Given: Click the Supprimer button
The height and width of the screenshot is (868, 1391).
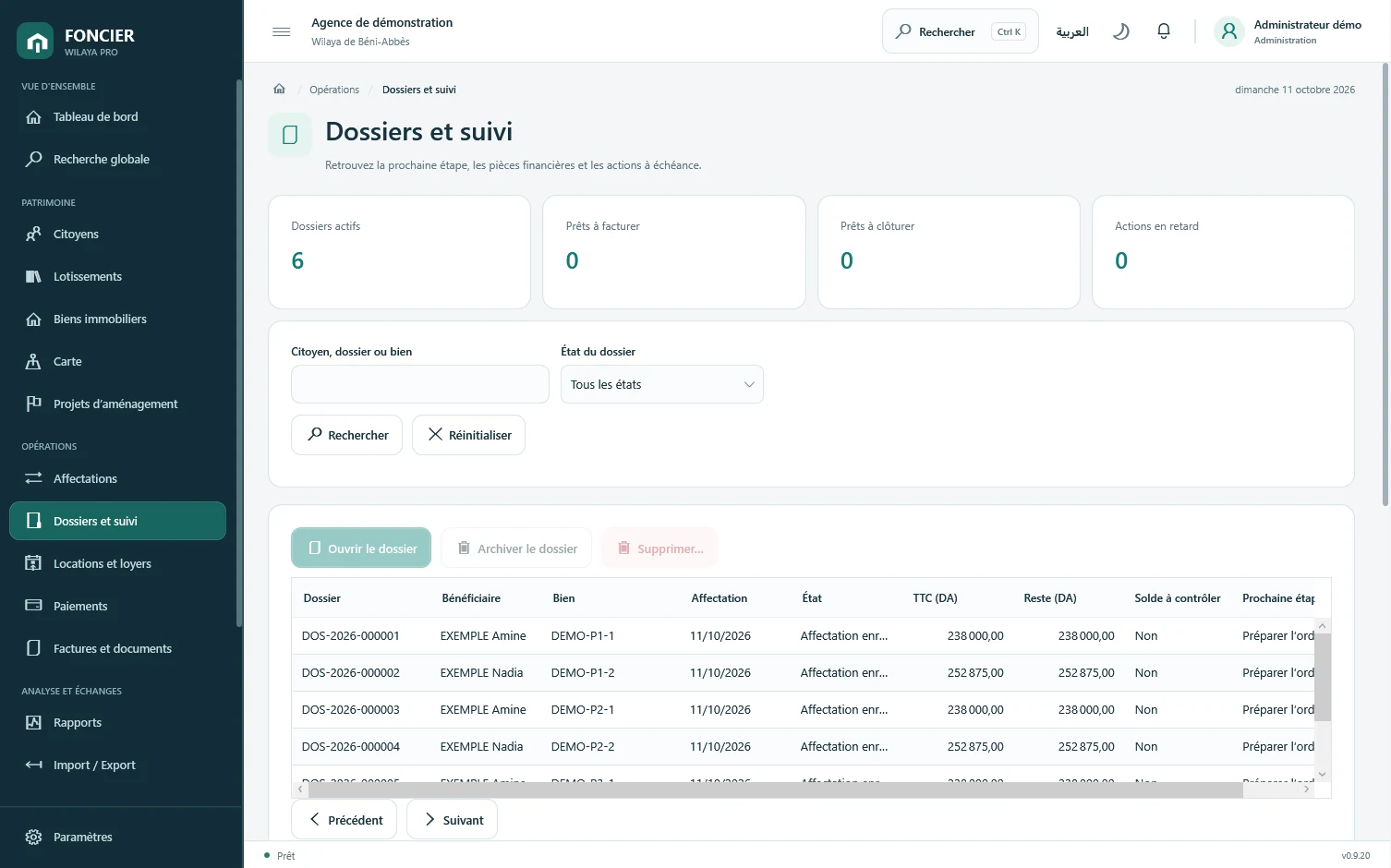Looking at the screenshot, I should (659, 548).
